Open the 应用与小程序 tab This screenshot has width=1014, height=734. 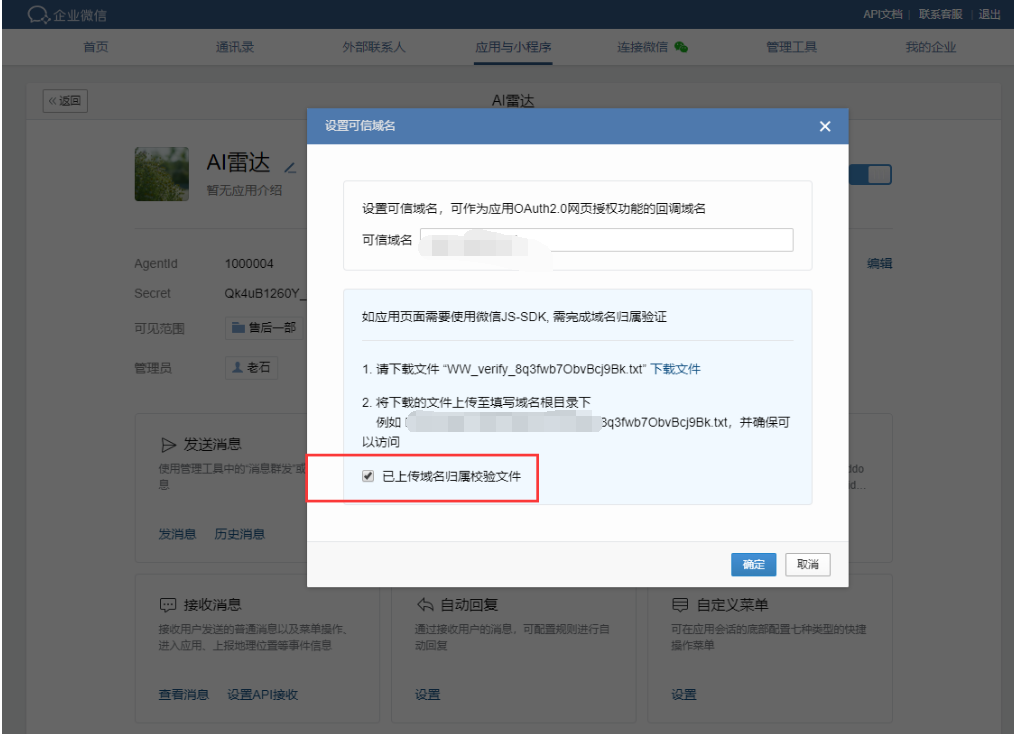[x=513, y=47]
